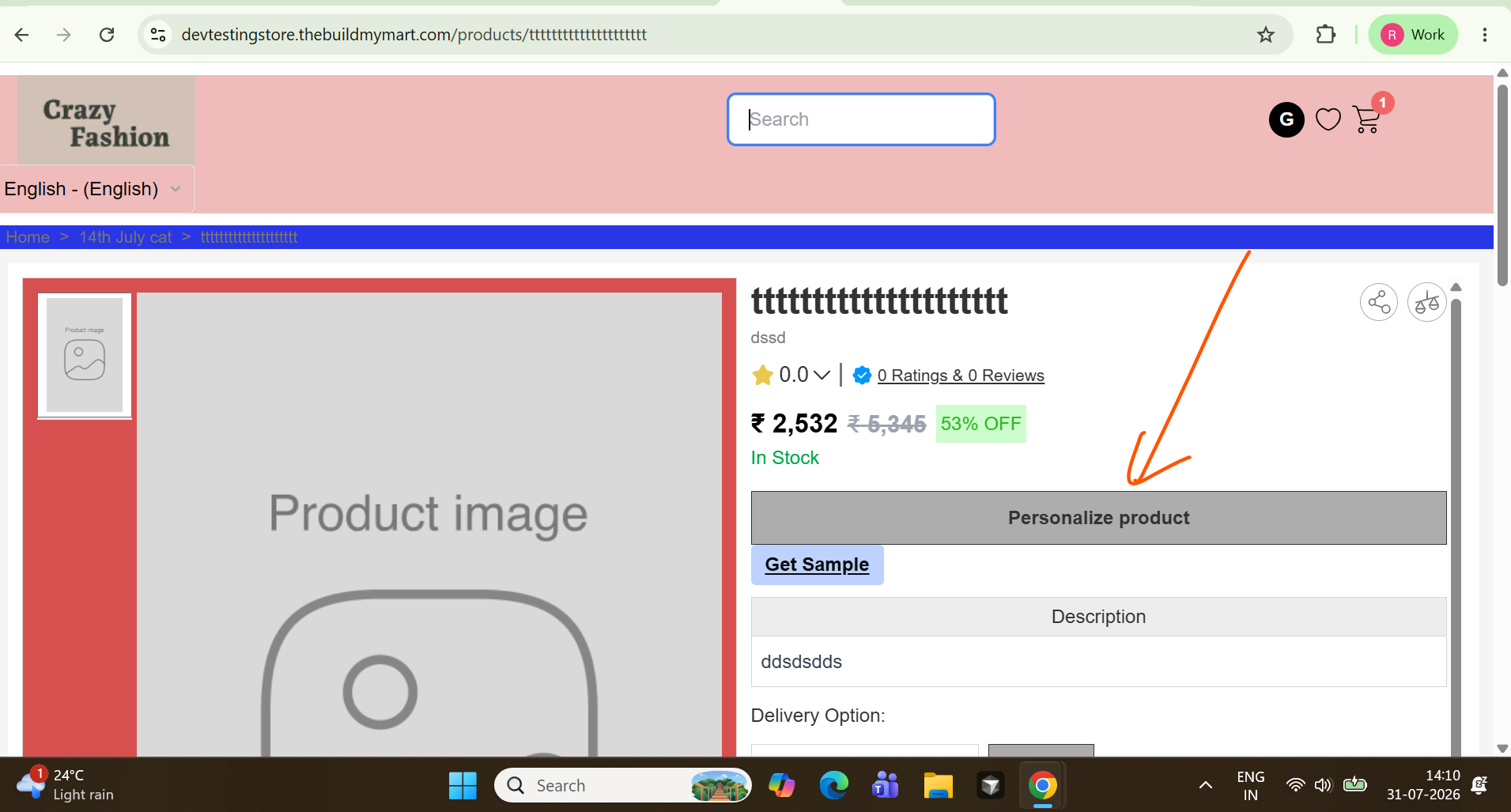
Task: Switch to Google Chrome on the taskbar
Action: pyautogui.click(x=1043, y=785)
